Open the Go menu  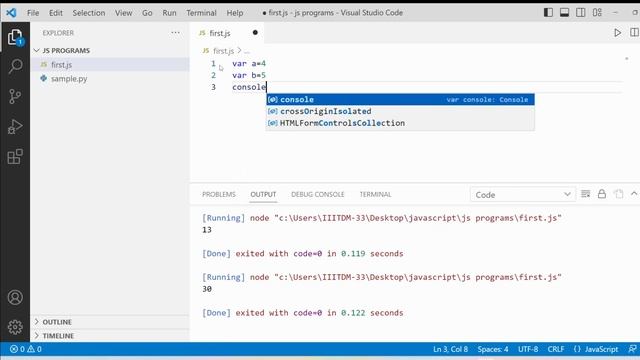point(147,13)
